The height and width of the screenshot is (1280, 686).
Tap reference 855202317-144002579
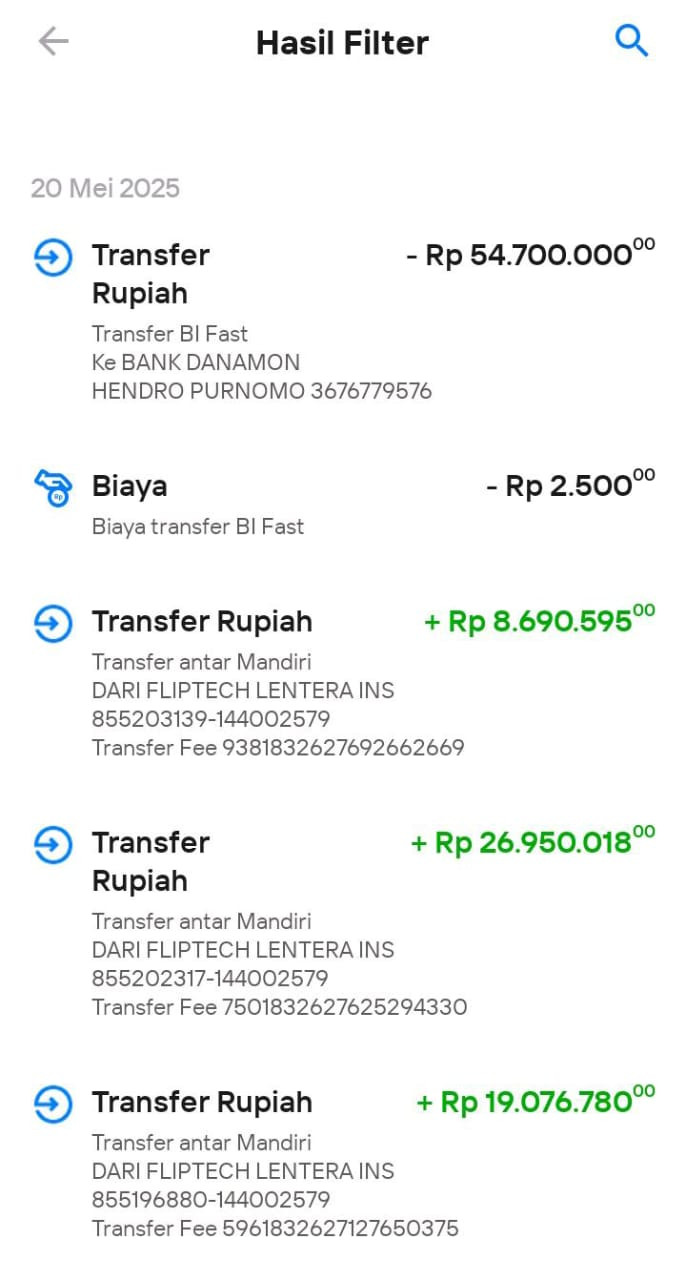[x=210, y=978]
